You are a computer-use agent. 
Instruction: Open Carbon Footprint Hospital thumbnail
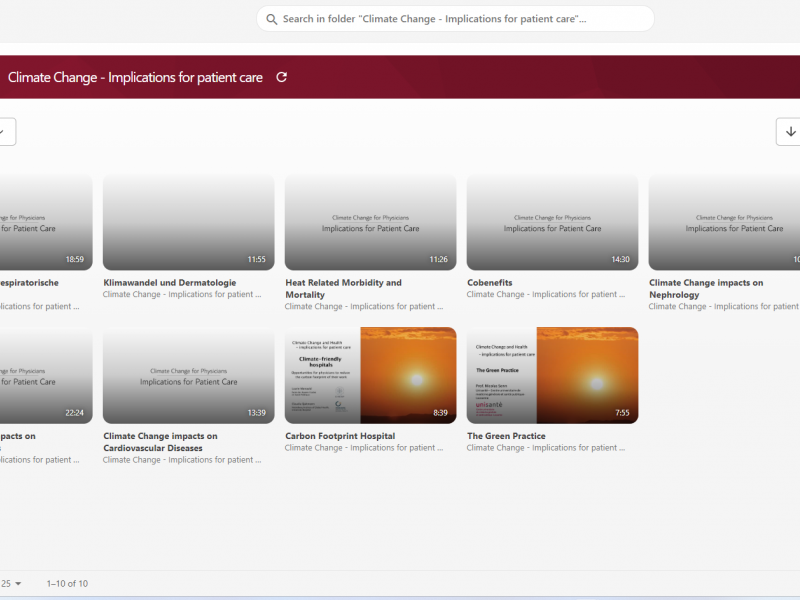(x=370, y=375)
